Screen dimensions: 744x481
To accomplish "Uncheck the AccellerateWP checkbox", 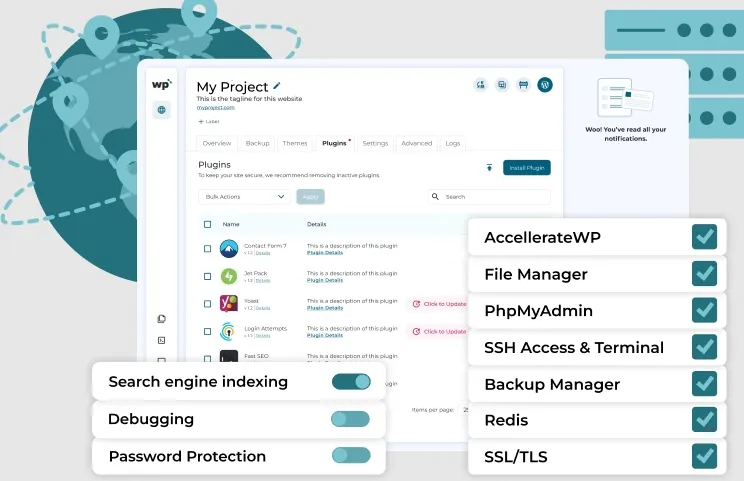I will (704, 236).
